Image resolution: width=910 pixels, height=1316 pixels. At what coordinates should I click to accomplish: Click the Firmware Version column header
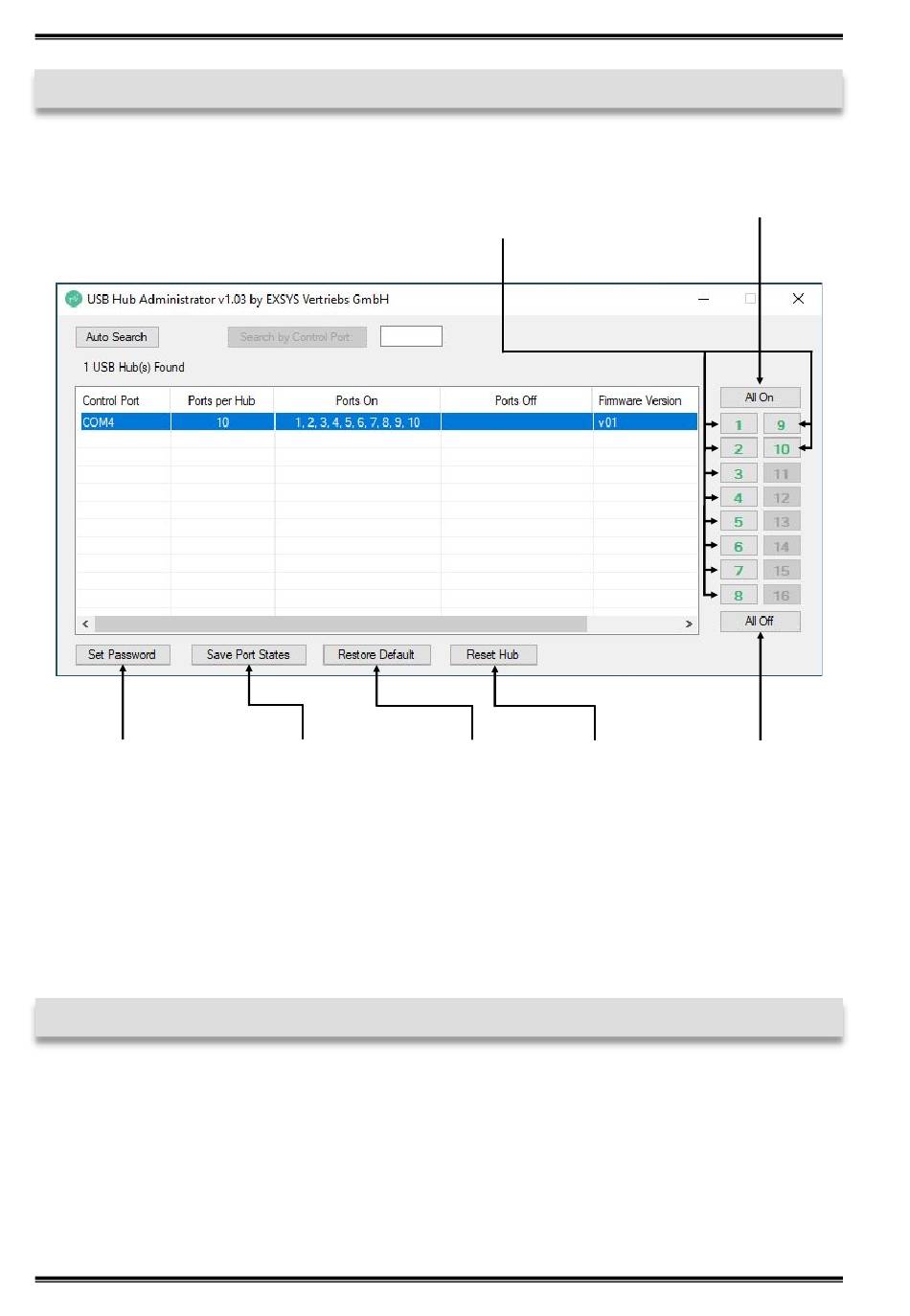click(640, 400)
